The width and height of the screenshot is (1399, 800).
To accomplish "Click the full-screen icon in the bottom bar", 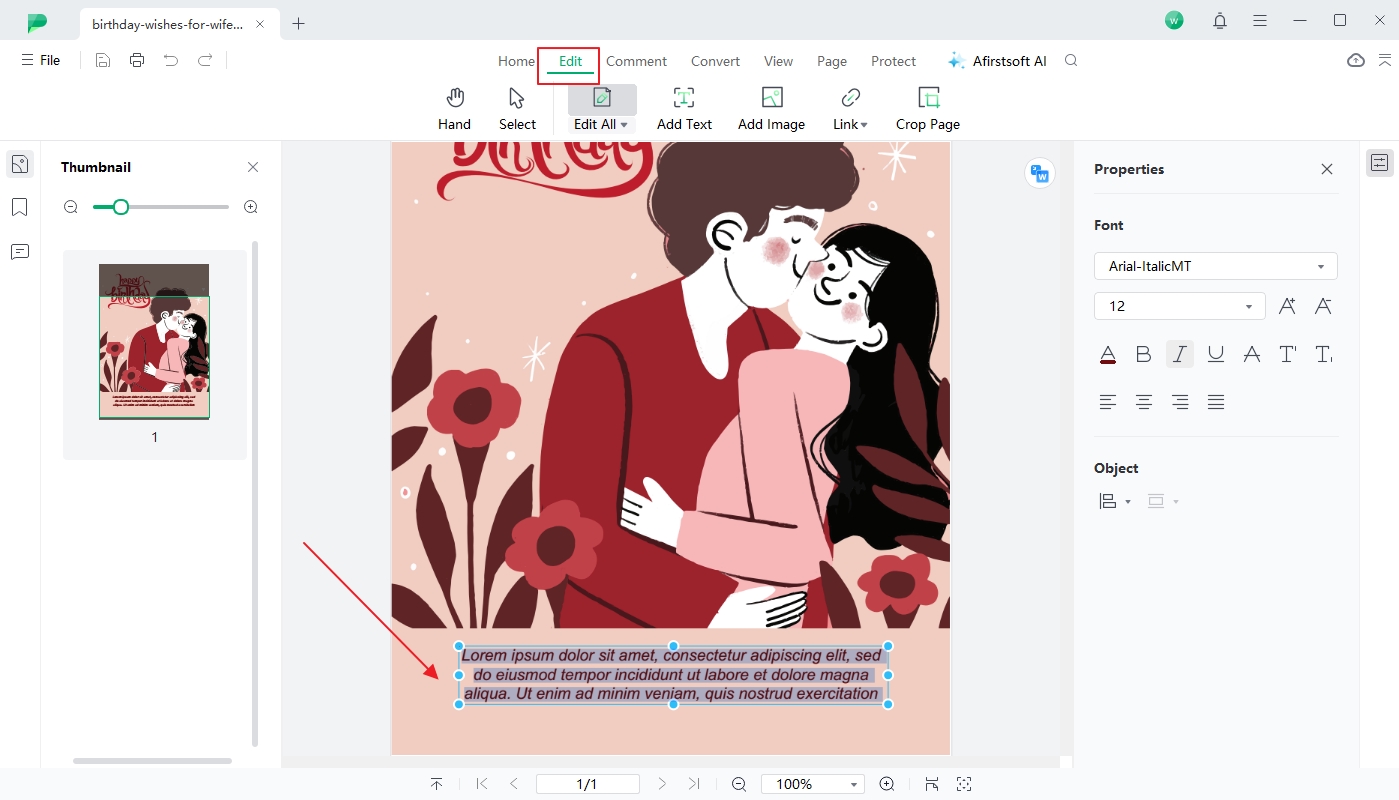I will [964, 784].
